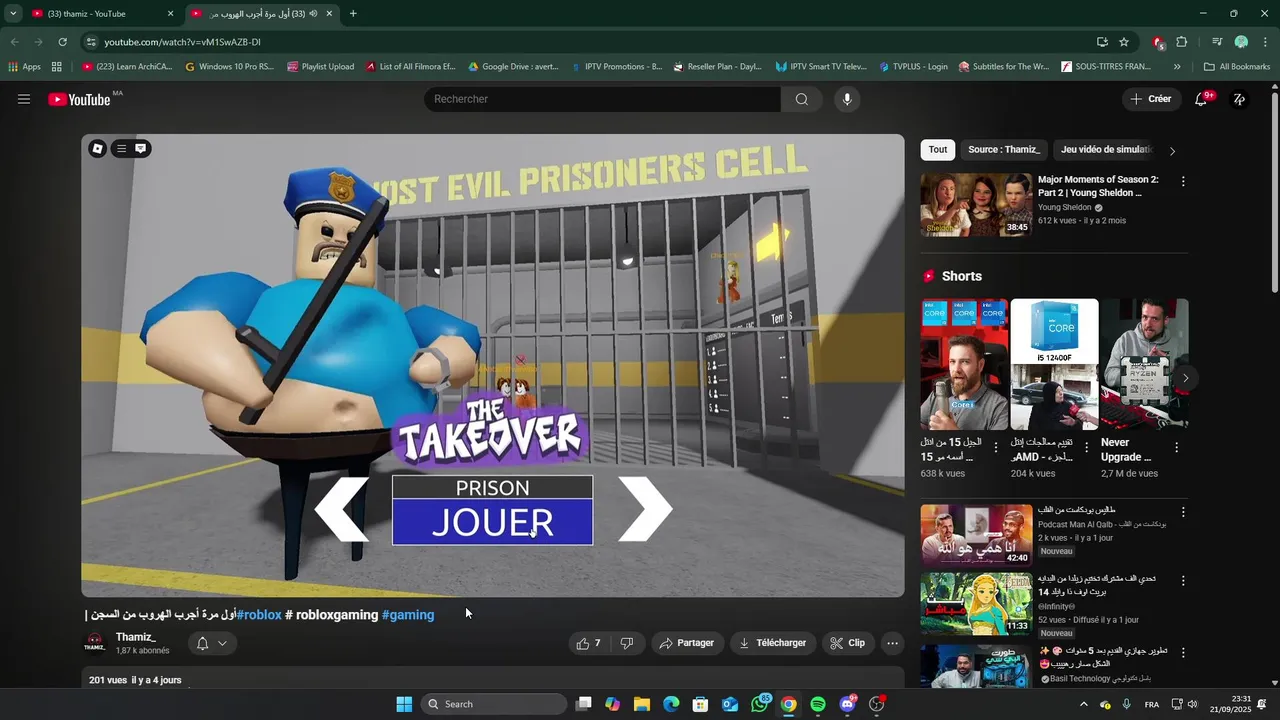This screenshot has width=1280, height=720.
Task: Click the Clip button
Action: coord(848,643)
